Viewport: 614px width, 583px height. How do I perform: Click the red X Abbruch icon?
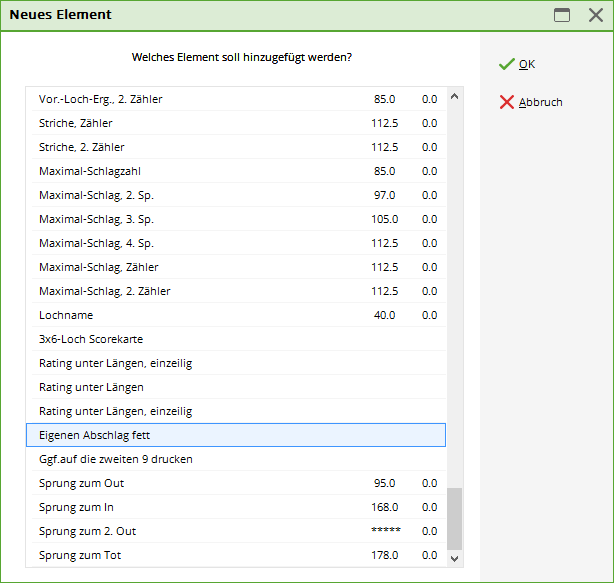pos(507,102)
